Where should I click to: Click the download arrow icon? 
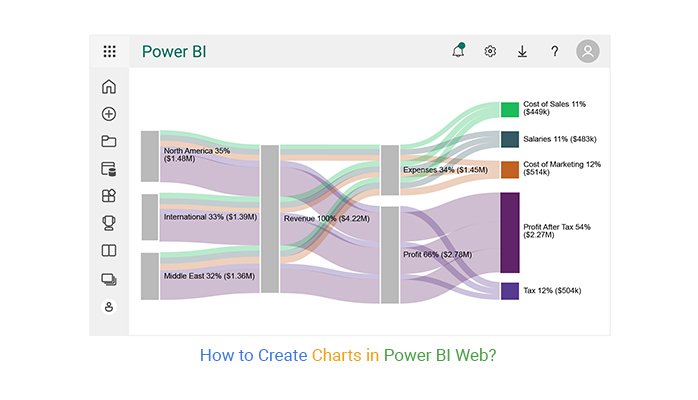pos(522,52)
